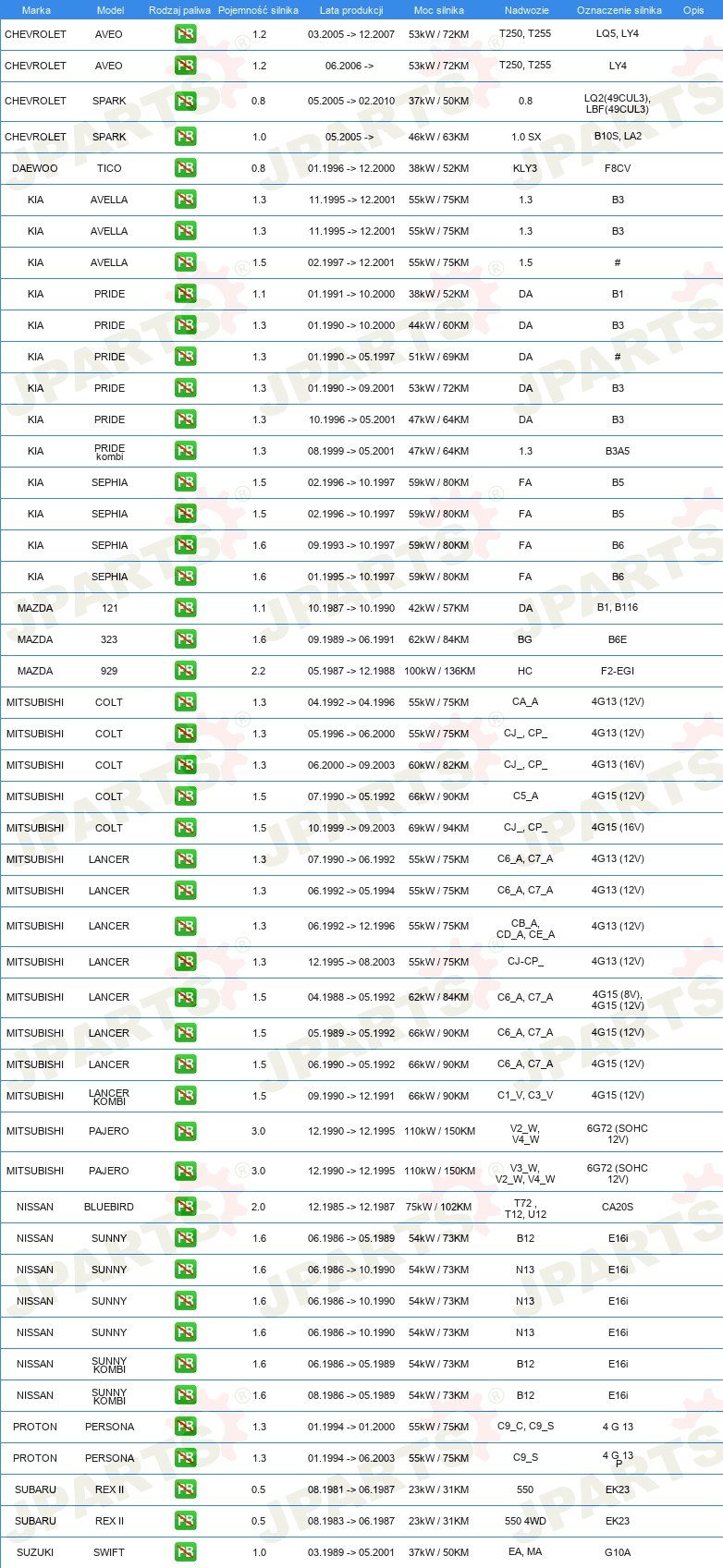Click the fuel icon for Suzuki Swift
Viewport: 723px width, 1568px height.
tap(185, 1552)
